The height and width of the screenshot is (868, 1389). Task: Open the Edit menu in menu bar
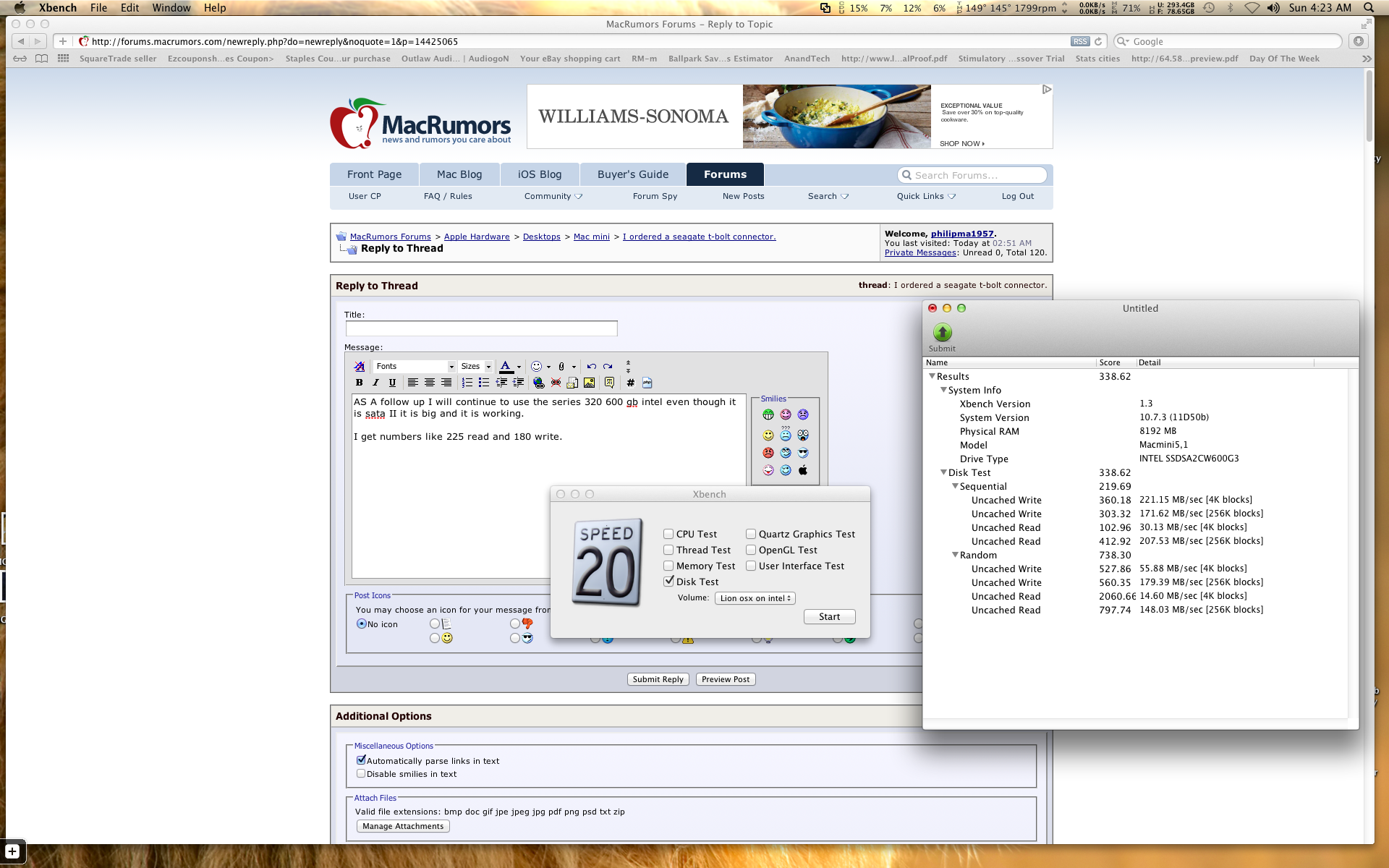tap(129, 8)
